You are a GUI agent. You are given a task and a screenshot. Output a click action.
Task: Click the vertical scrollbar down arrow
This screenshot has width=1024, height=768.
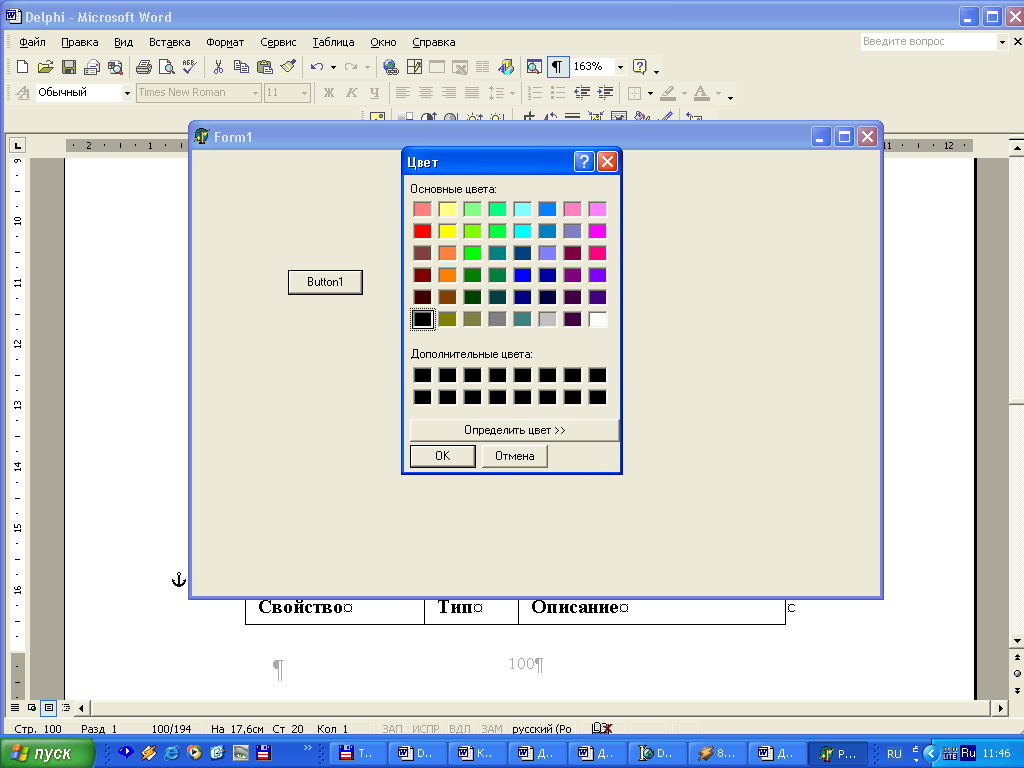[1017, 641]
